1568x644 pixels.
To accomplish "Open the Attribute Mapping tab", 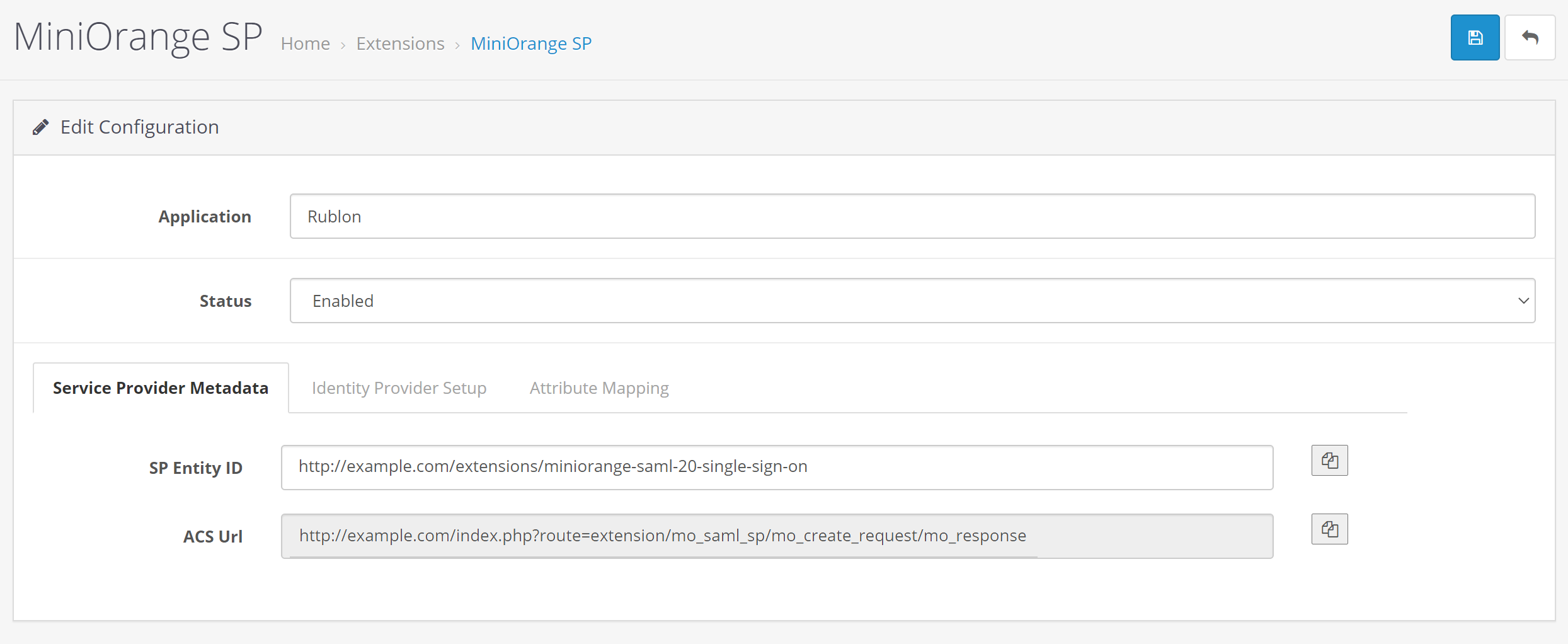I will click(x=599, y=388).
